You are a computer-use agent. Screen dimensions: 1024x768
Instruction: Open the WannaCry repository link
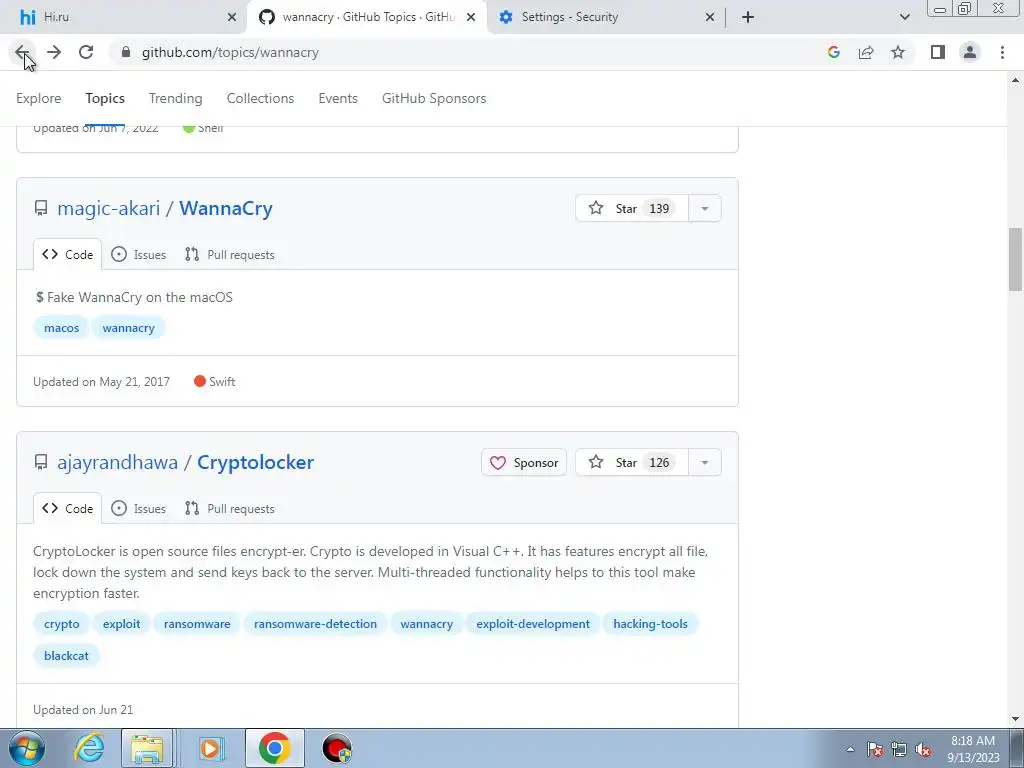click(x=226, y=208)
